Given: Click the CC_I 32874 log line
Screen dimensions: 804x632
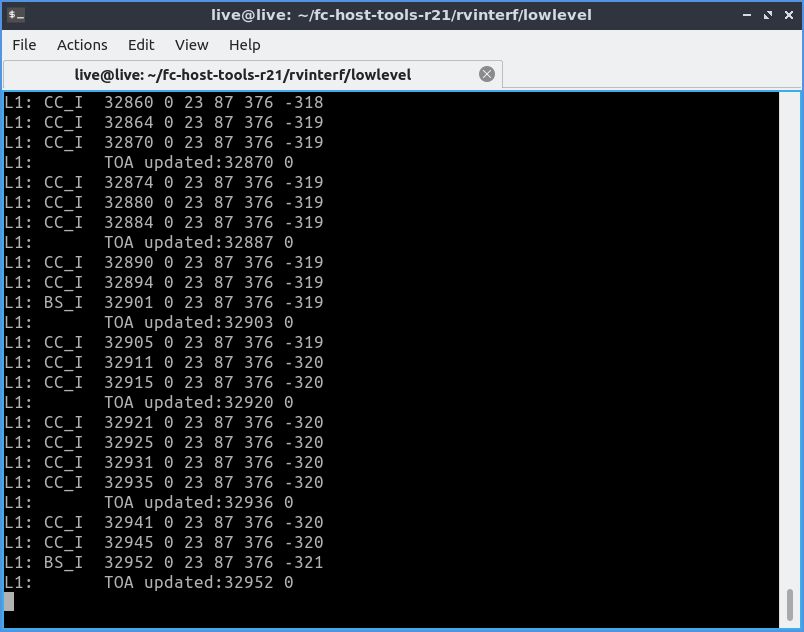Looking at the screenshot, I should click(164, 182).
